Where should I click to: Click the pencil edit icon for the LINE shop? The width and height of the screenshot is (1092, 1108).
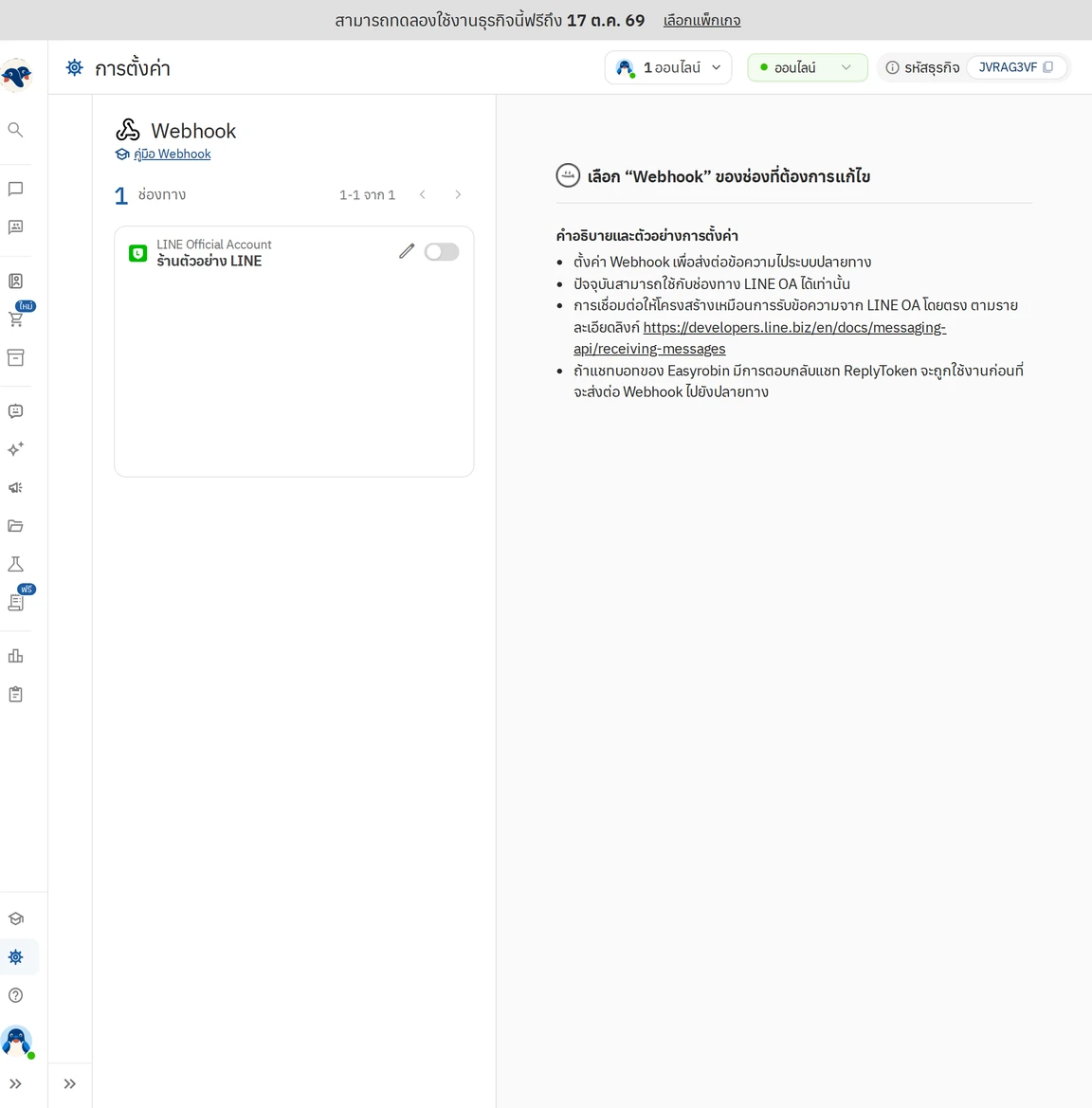pyautogui.click(x=407, y=251)
